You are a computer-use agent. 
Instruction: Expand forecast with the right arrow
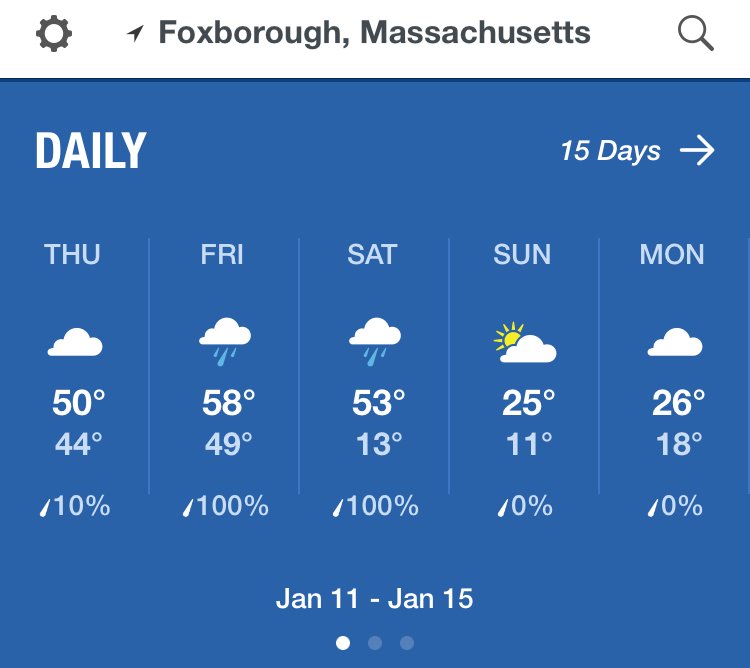pyautogui.click(x=697, y=150)
